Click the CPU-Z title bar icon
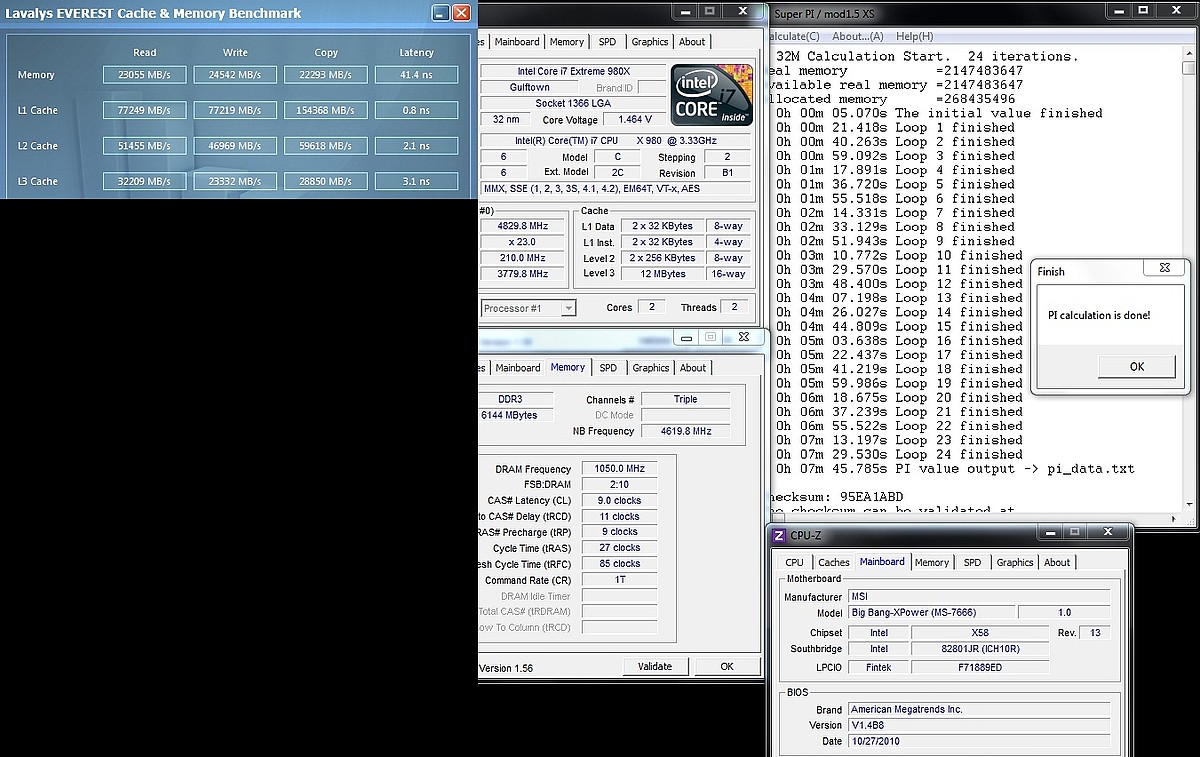1200x757 pixels. pos(780,536)
